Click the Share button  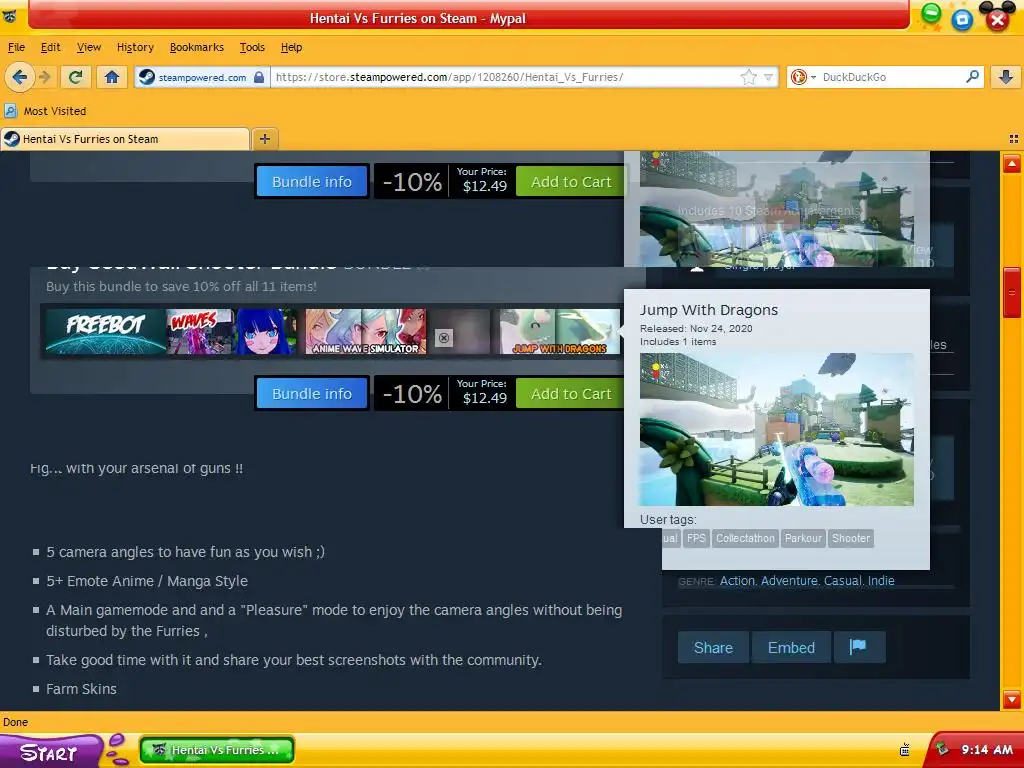(x=713, y=647)
